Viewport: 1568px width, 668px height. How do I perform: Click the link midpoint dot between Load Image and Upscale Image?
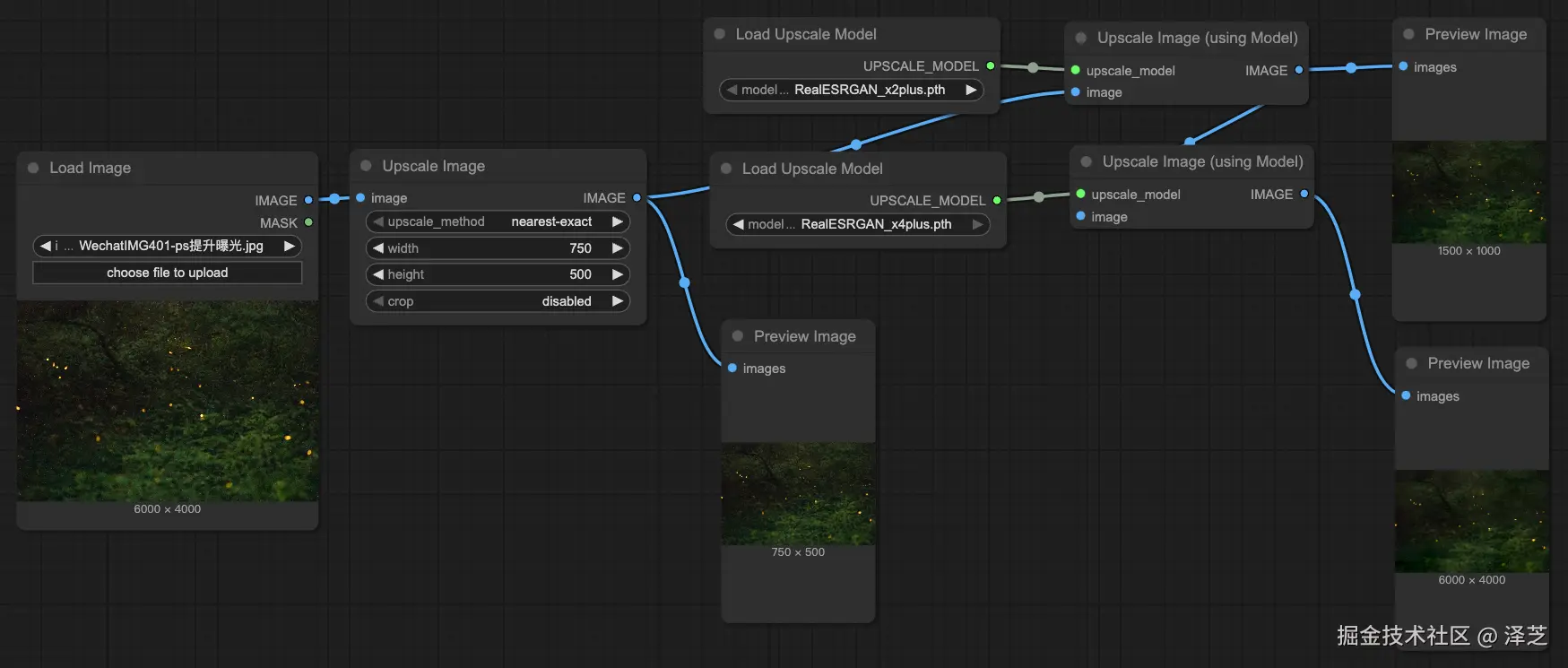pyautogui.click(x=334, y=199)
